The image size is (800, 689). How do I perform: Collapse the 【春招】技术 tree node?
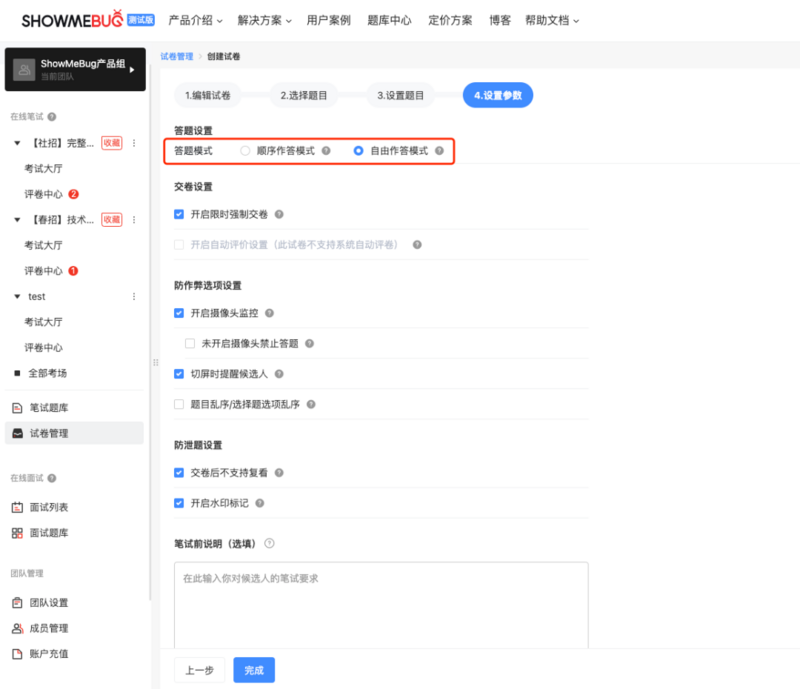(17, 219)
